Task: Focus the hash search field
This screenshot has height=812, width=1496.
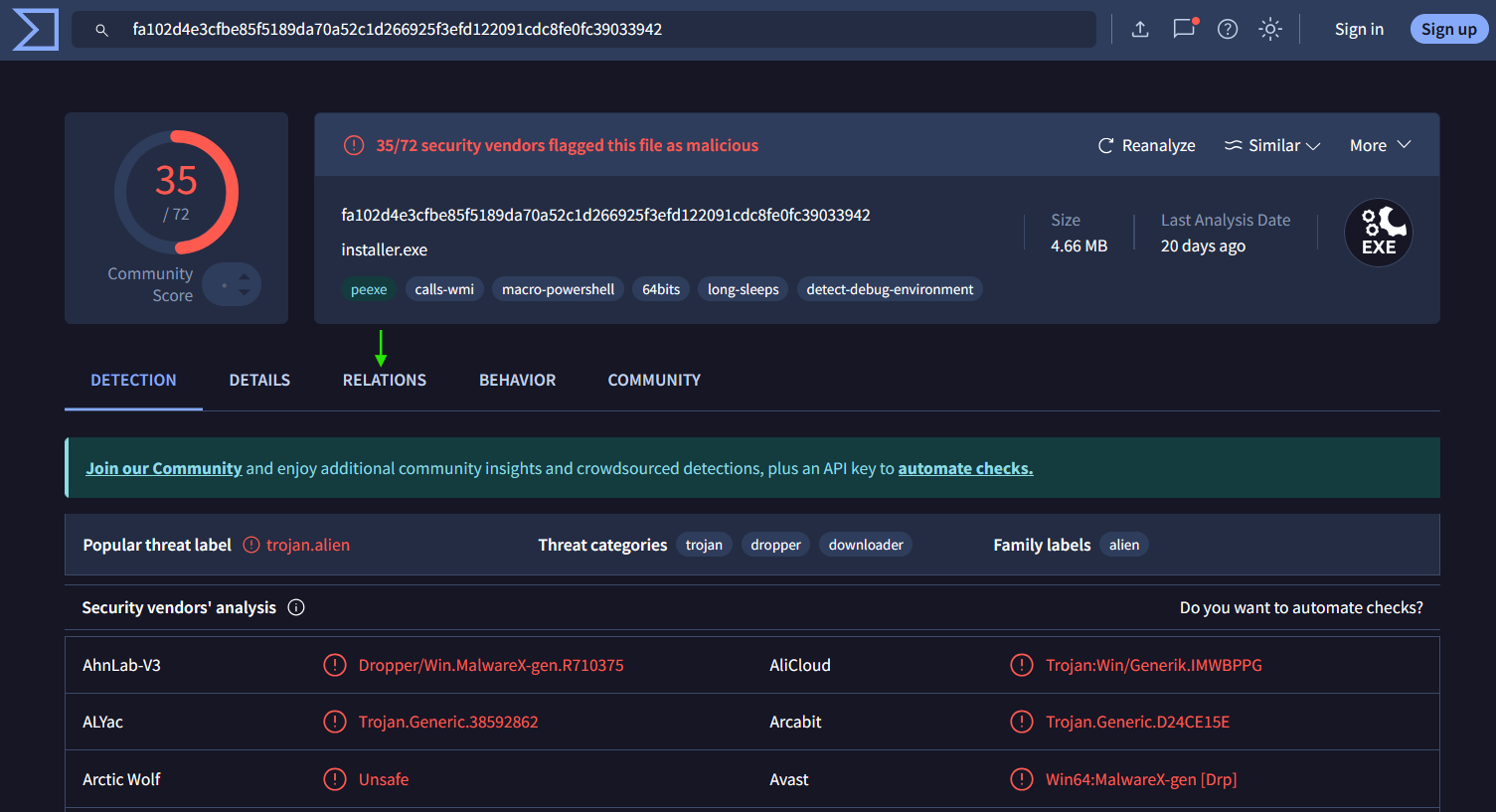Action: [x=584, y=30]
